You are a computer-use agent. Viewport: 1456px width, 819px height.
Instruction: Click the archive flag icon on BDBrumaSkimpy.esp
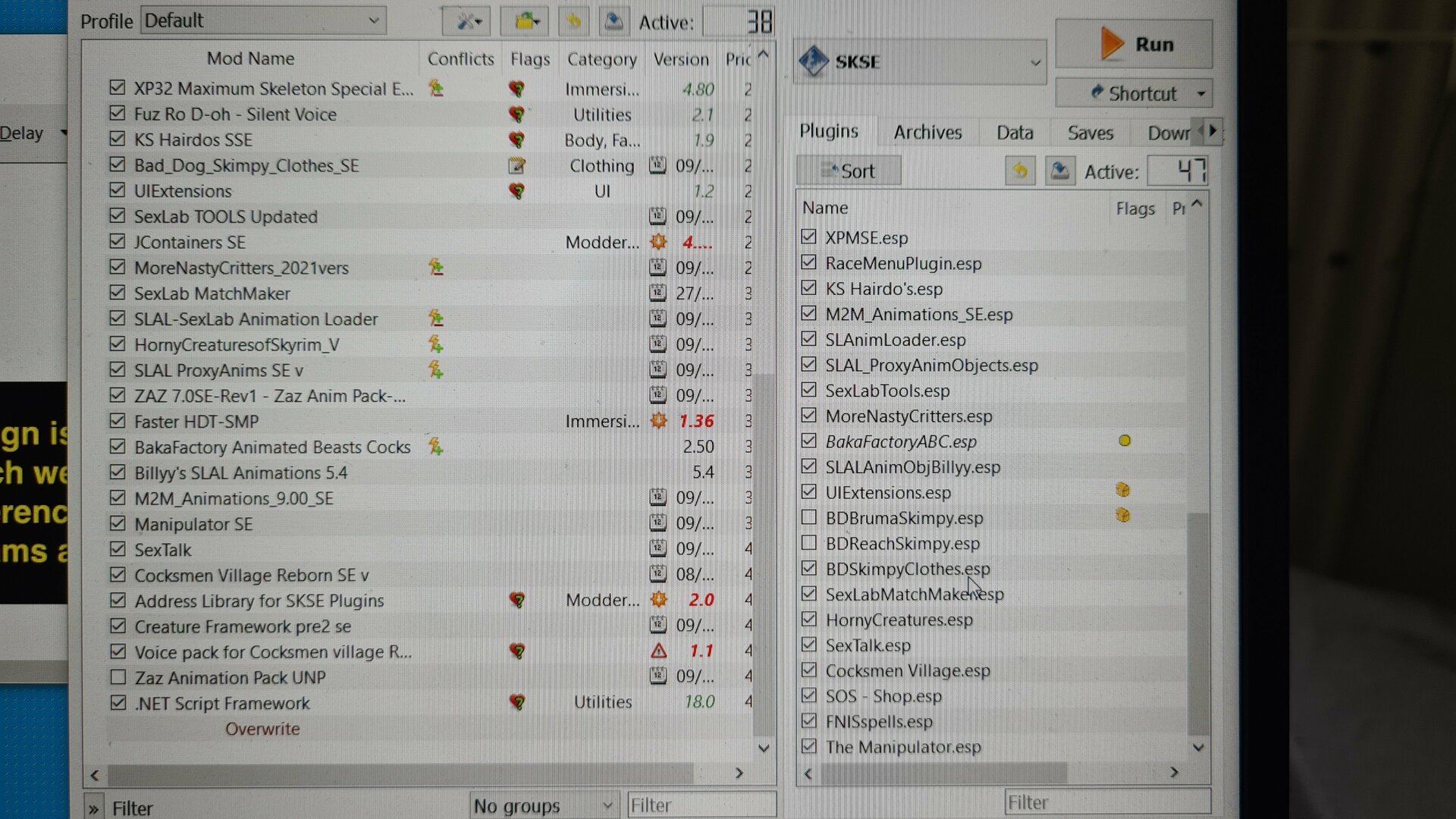1123,516
